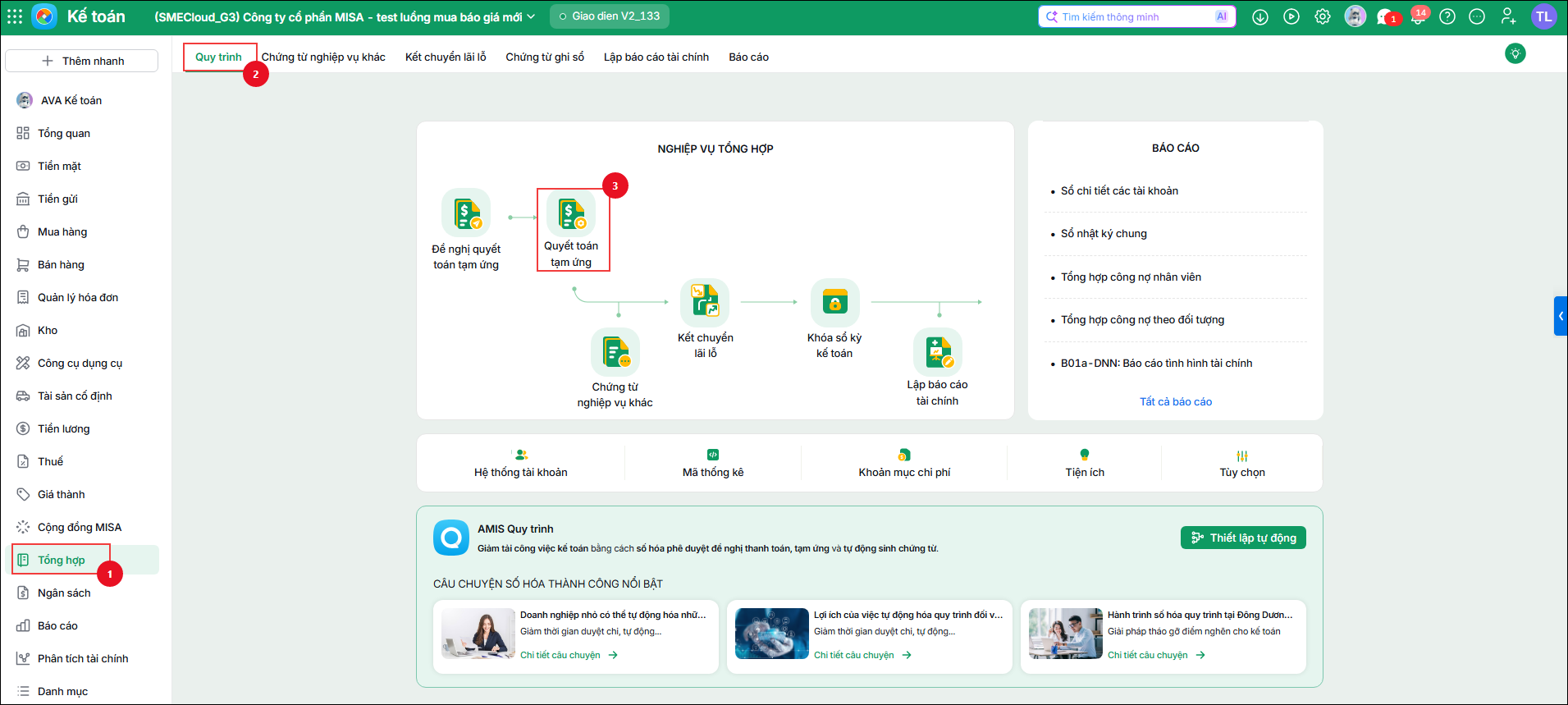Image resolution: width=1568 pixels, height=705 pixels.
Task: Open Đề nghị quyết toán tạm ứng
Action: (x=466, y=230)
